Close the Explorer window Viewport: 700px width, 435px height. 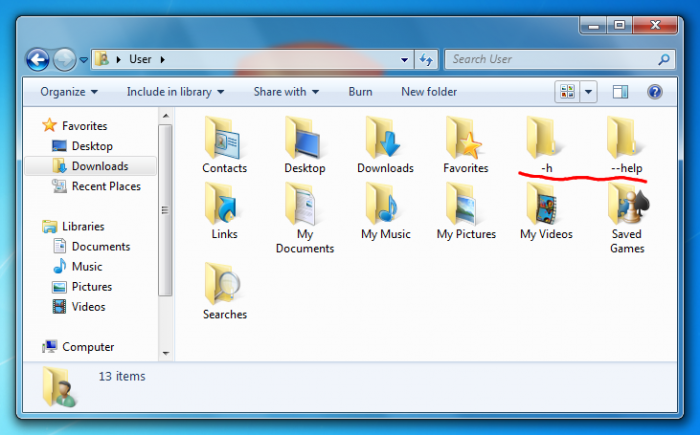click(654, 25)
